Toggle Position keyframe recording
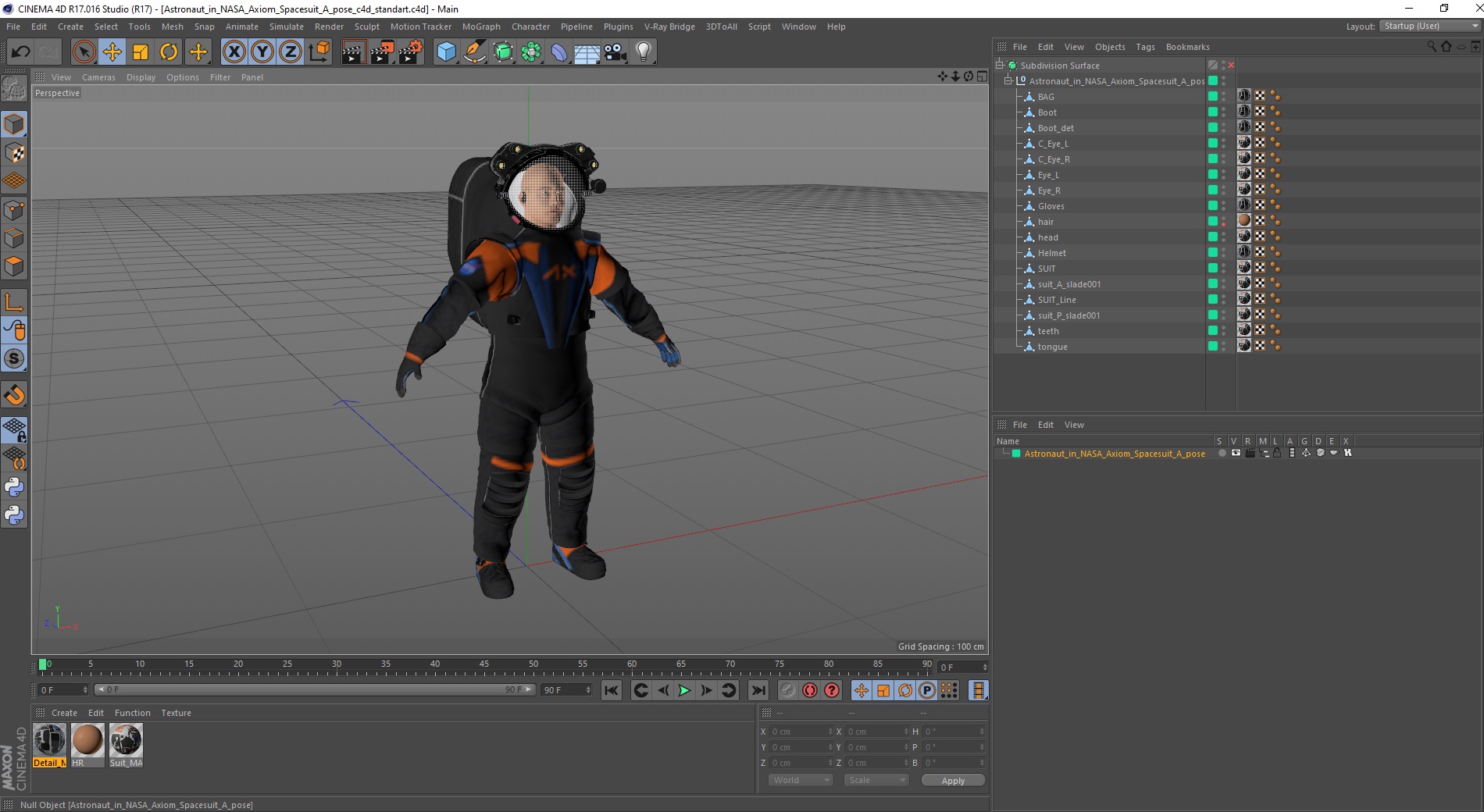 (x=861, y=690)
